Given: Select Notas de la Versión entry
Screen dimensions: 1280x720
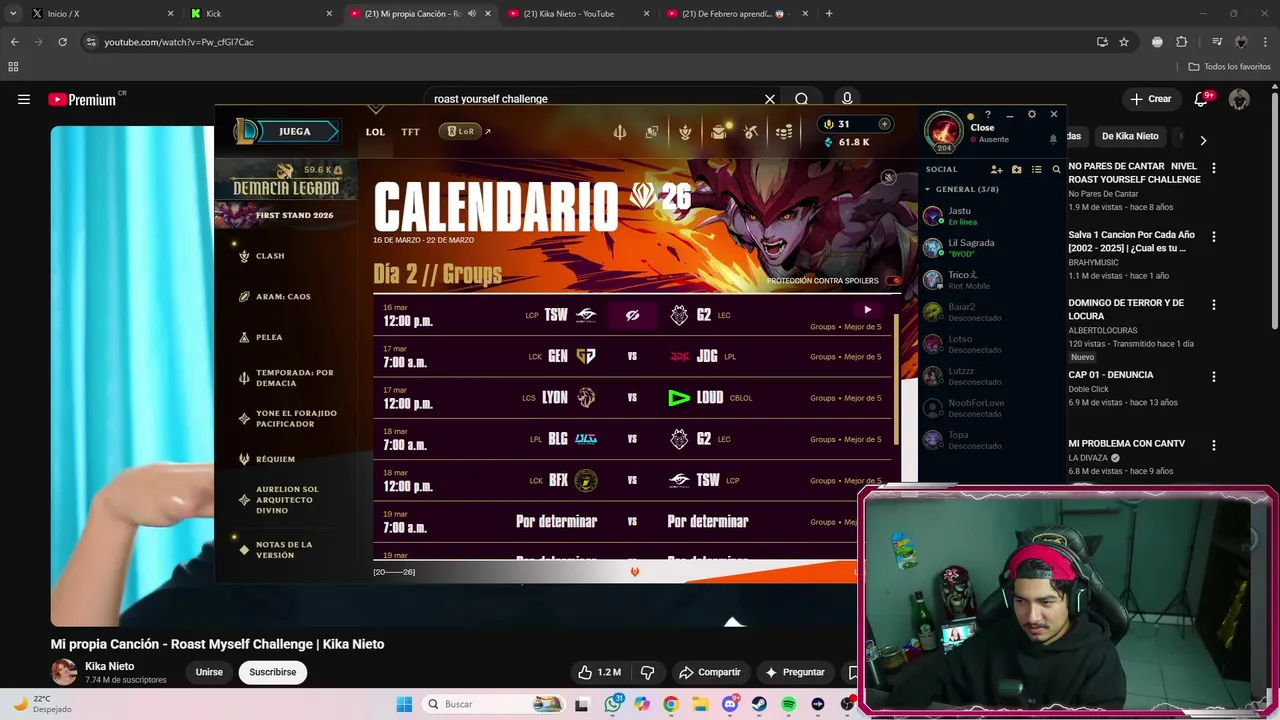Looking at the screenshot, I should click(x=283, y=550).
